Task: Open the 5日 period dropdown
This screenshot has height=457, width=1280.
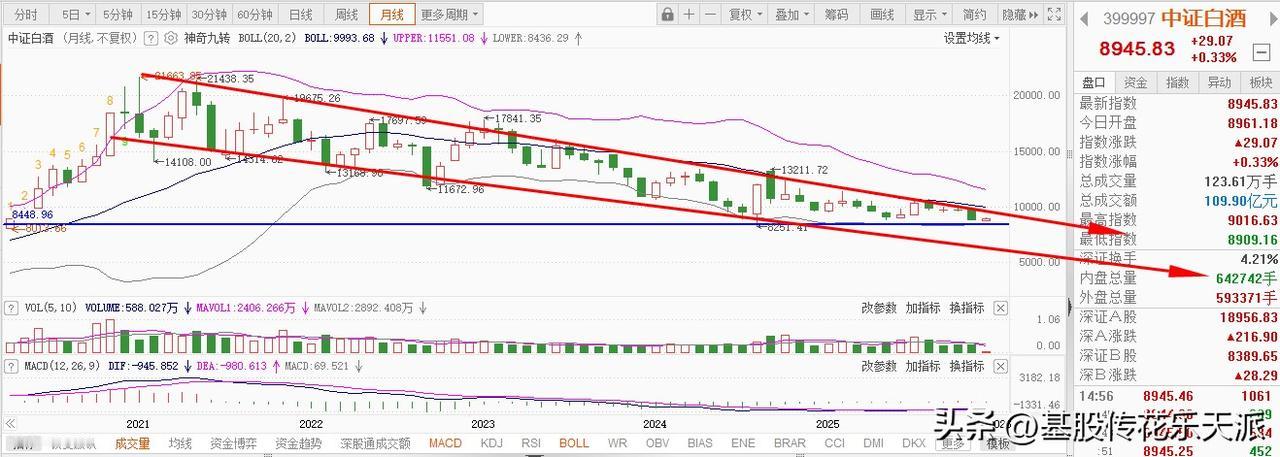Action: click(x=75, y=14)
